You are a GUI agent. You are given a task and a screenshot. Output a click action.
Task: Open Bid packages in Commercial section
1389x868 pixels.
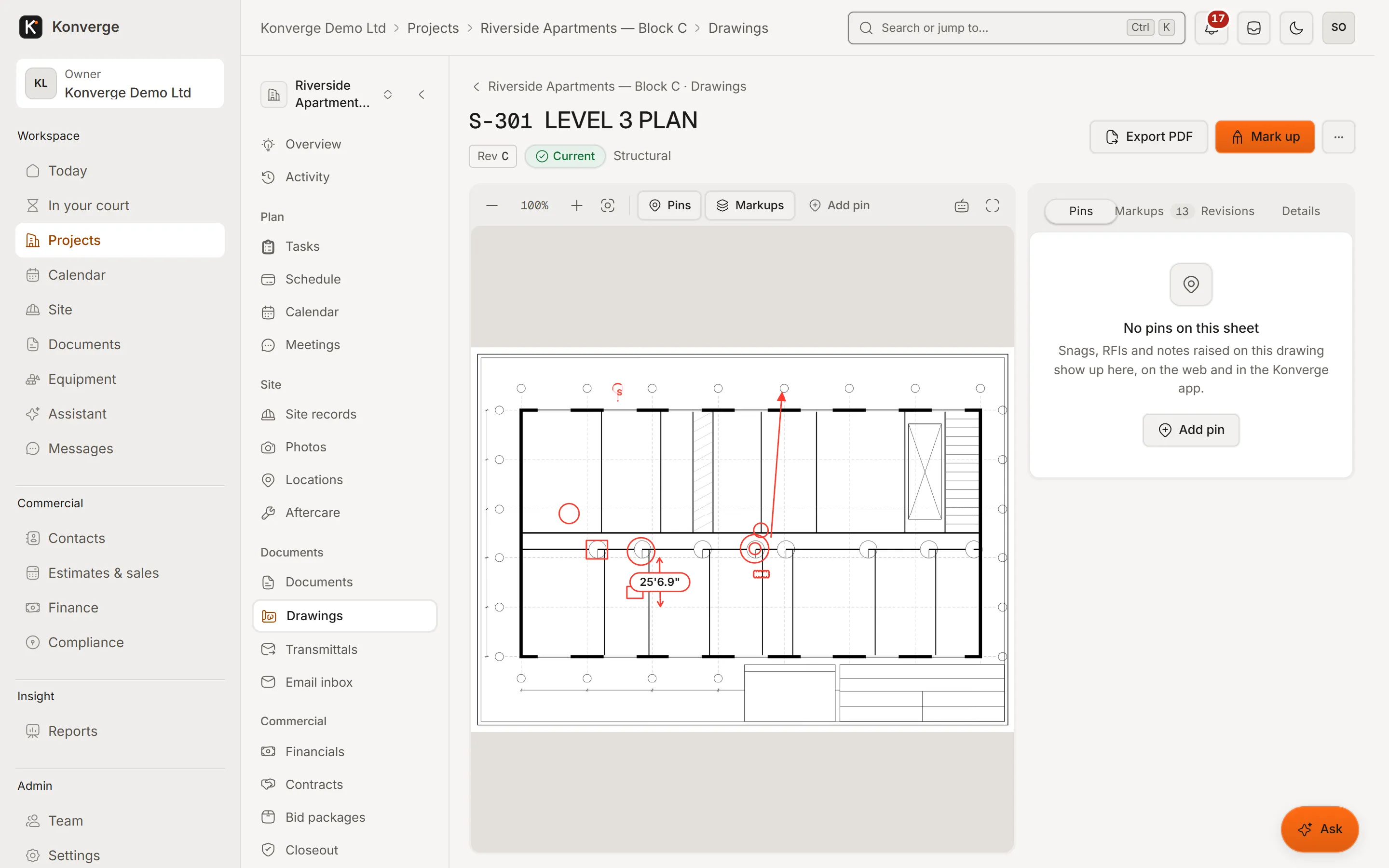(x=344, y=817)
